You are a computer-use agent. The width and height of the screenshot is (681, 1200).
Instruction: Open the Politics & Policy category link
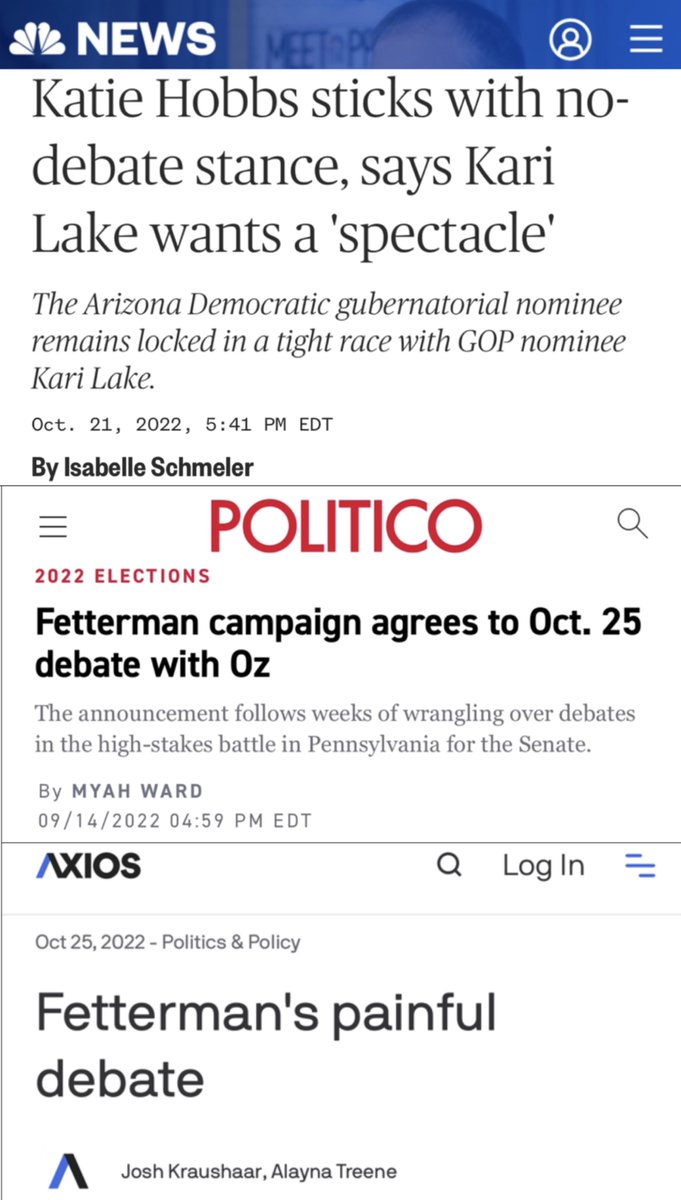click(231, 942)
